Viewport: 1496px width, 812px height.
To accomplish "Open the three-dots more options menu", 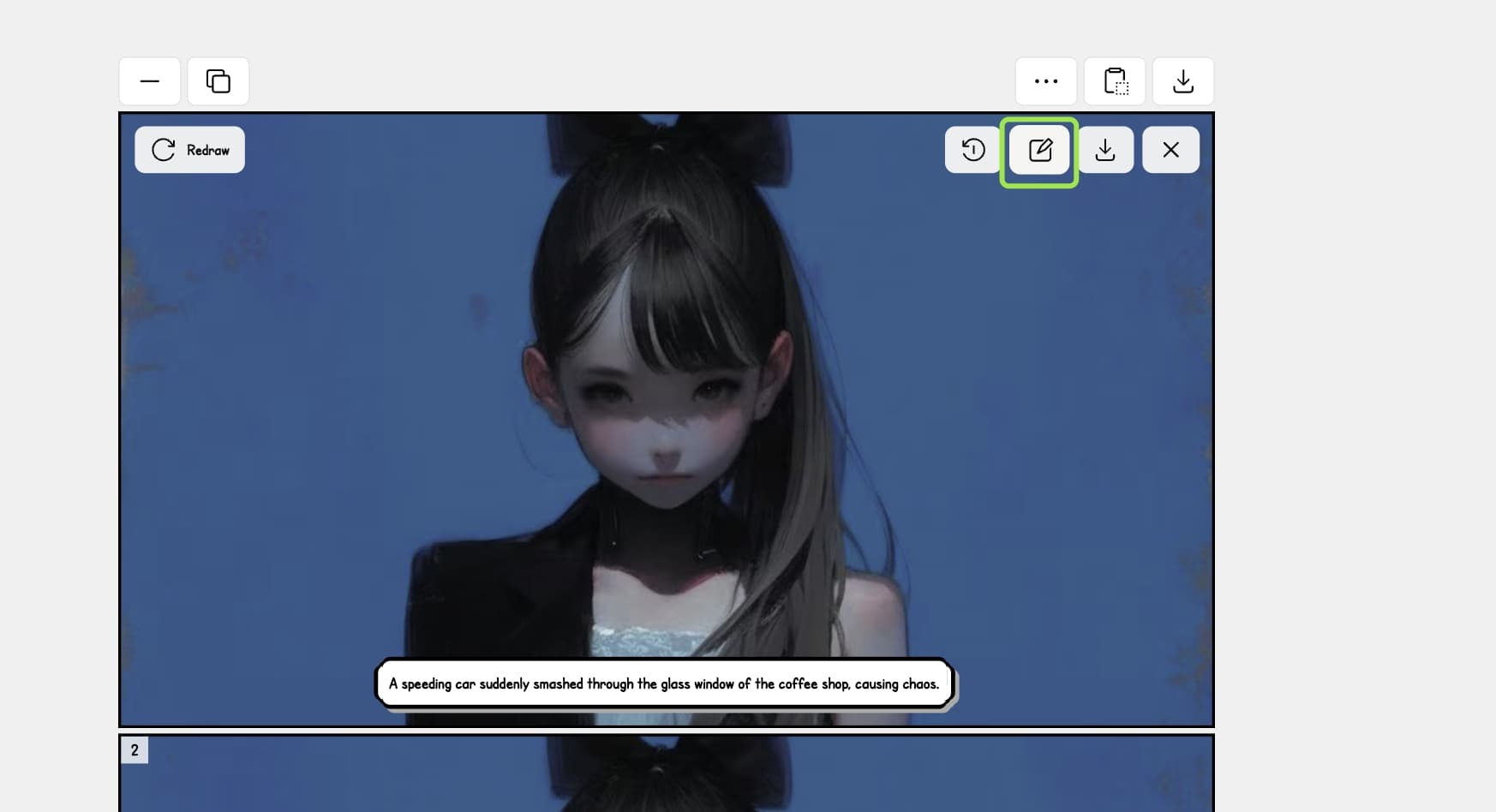I will tap(1046, 81).
